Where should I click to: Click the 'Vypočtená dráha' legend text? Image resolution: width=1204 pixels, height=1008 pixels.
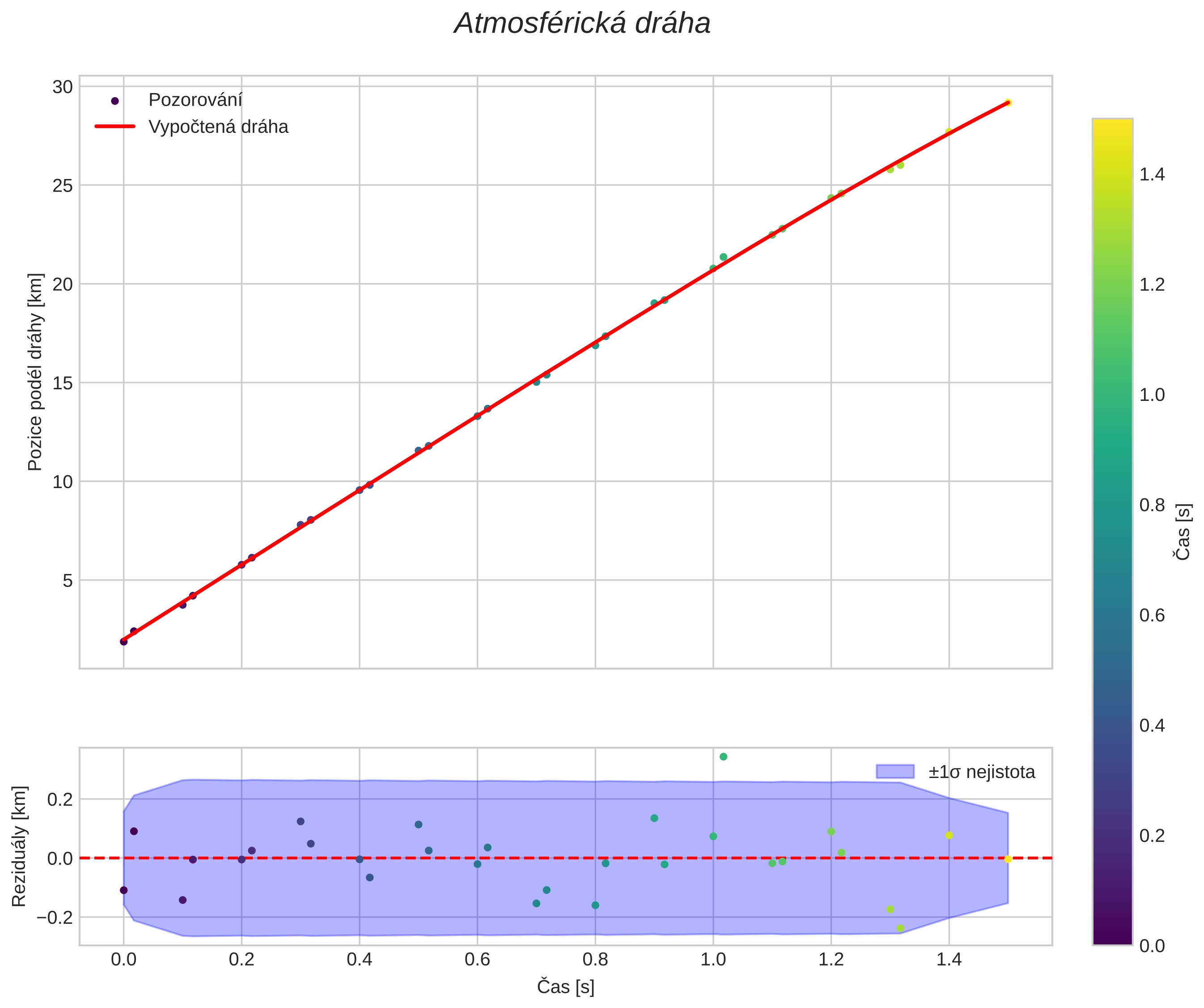(218, 127)
